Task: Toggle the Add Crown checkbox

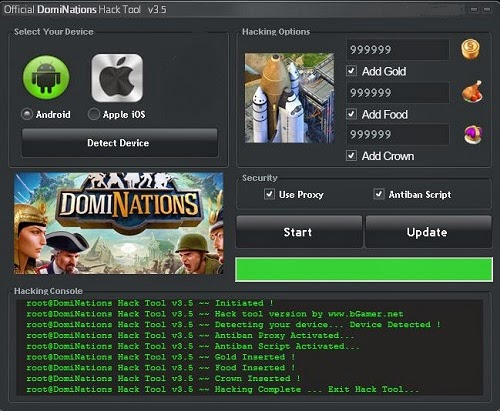Action: (351, 156)
